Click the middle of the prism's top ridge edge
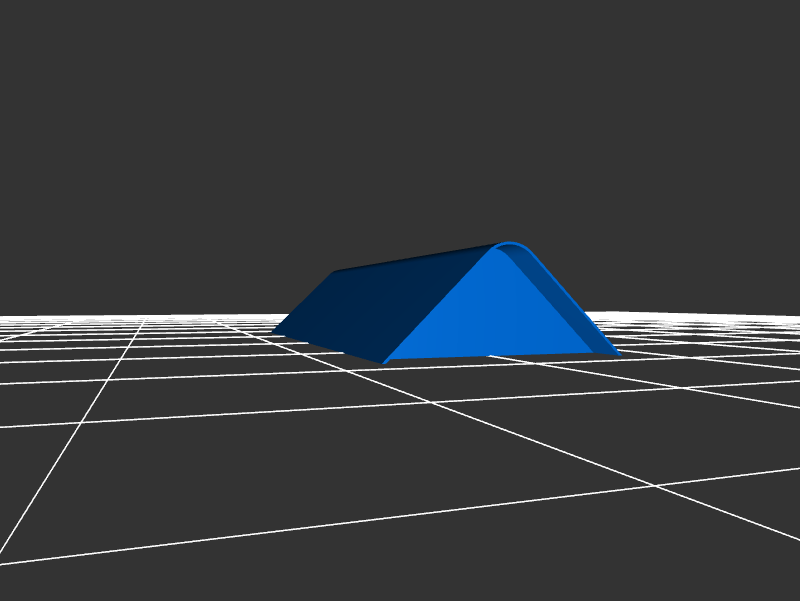Image resolution: width=800 pixels, height=601 pixels. (415, 257)
